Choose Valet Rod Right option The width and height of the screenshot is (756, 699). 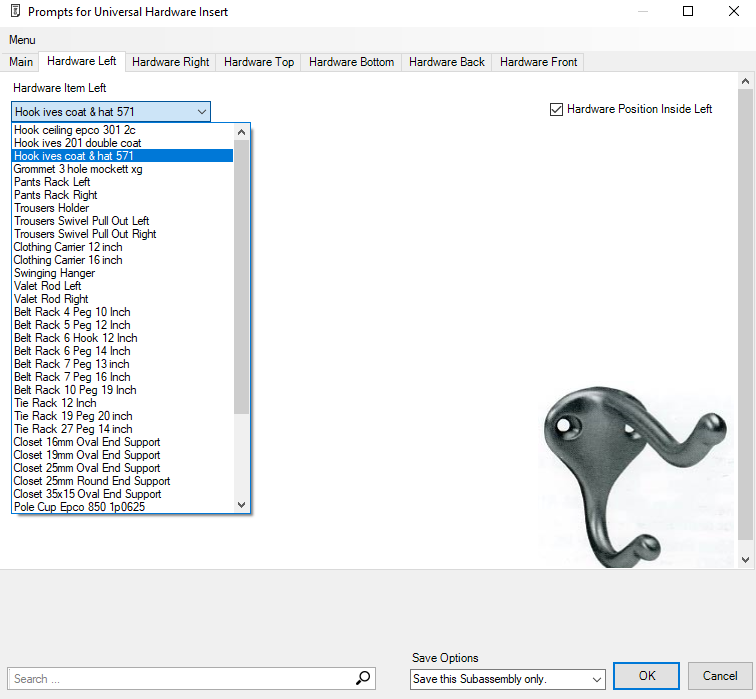[51, 299]
